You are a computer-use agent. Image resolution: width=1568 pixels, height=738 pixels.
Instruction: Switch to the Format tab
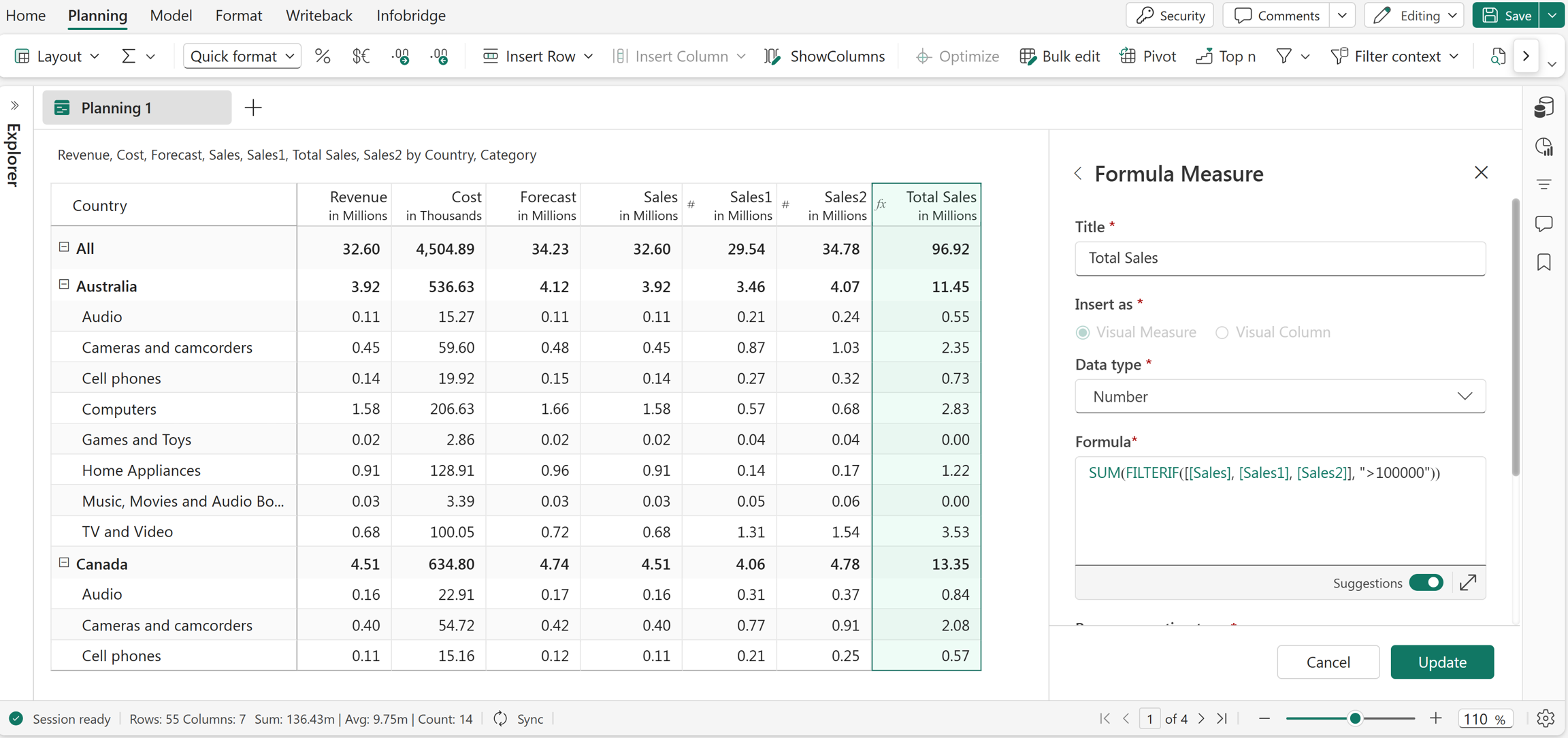[239, 15]
